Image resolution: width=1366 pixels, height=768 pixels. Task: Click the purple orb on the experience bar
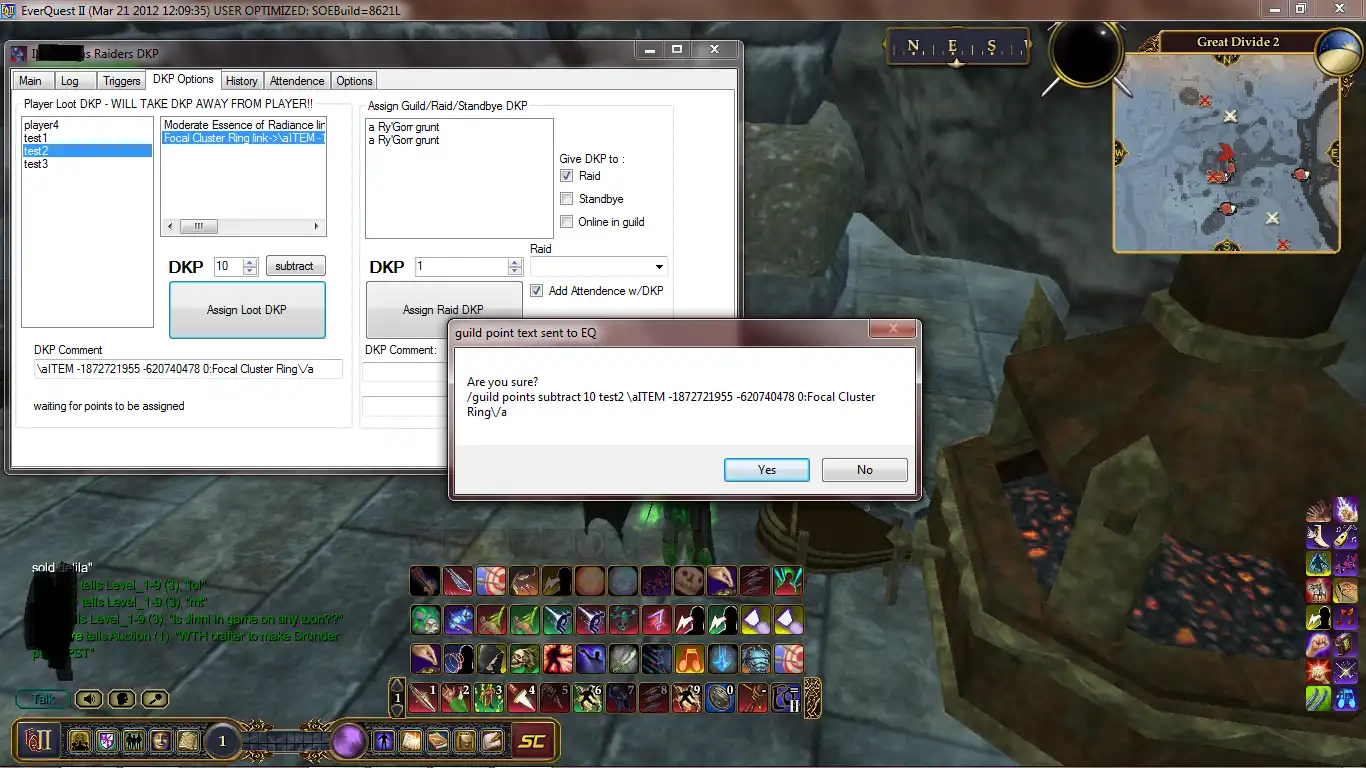pos(349,741)
